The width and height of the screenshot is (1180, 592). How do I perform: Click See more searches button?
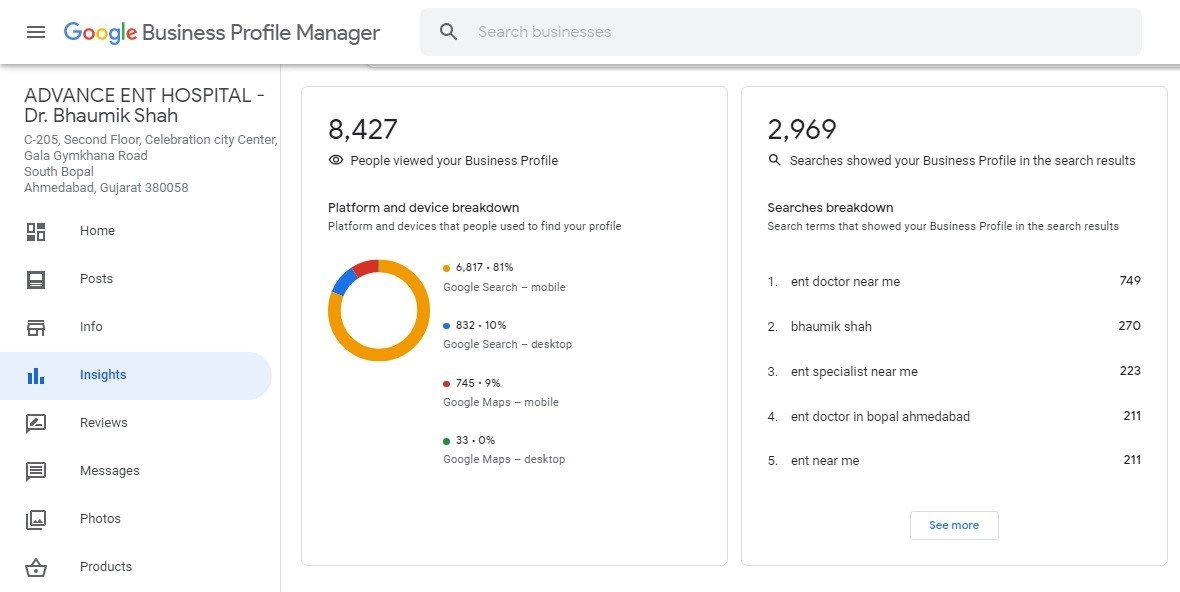(953, 525)
